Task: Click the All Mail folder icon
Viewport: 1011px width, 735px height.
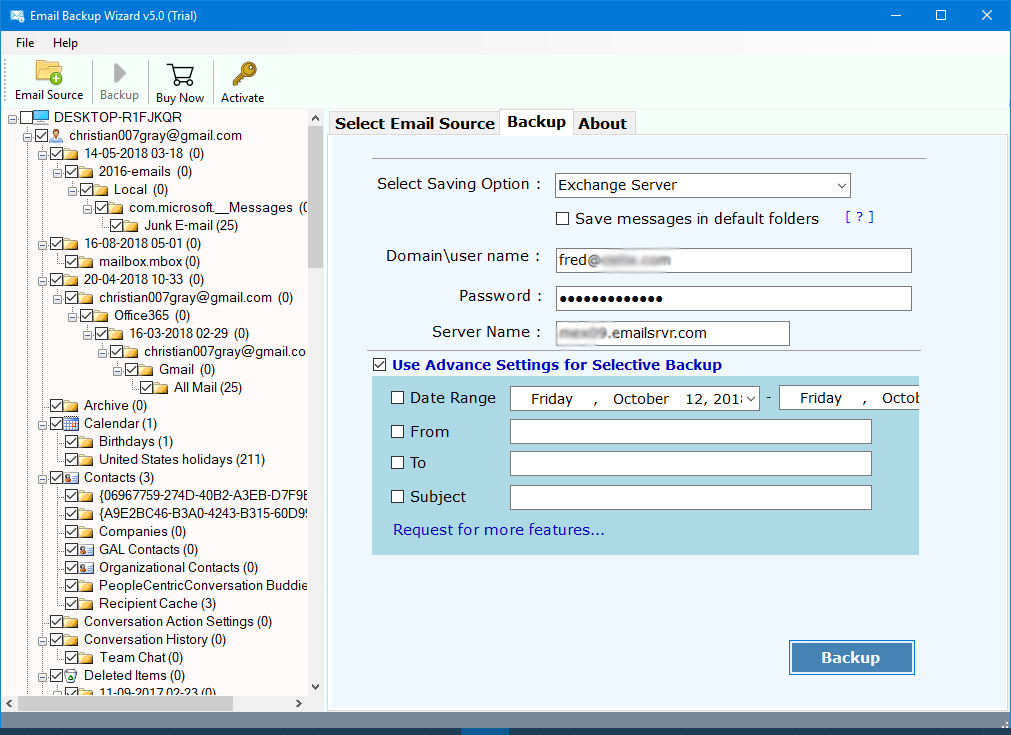Action: pyautogui.click(x=161, y=387)
